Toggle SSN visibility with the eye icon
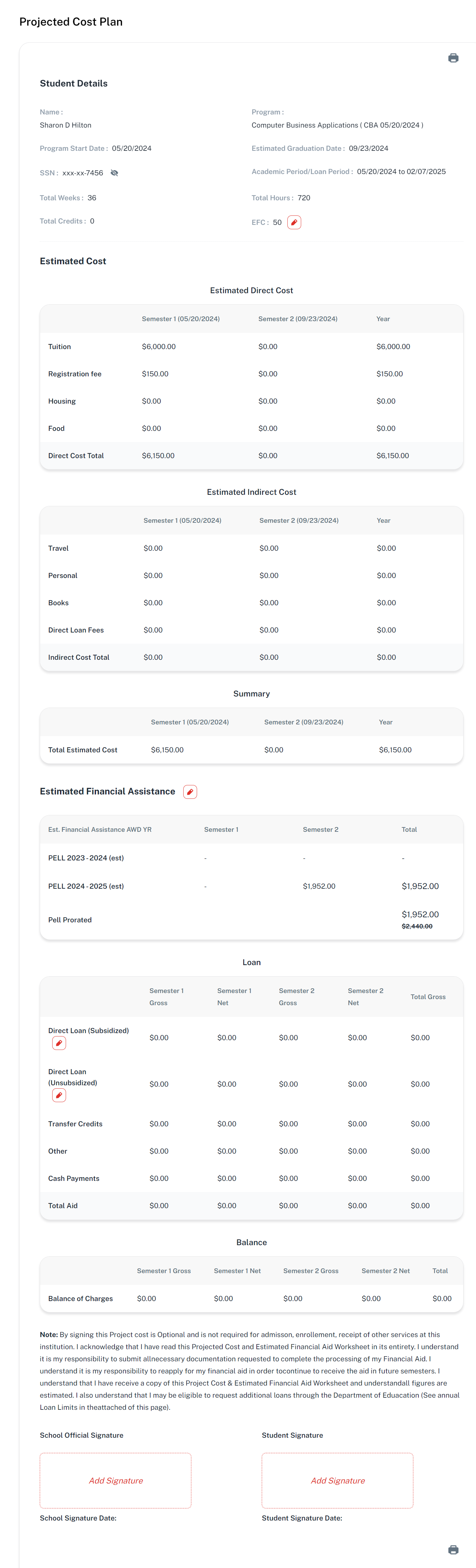 tap(115, 173)
